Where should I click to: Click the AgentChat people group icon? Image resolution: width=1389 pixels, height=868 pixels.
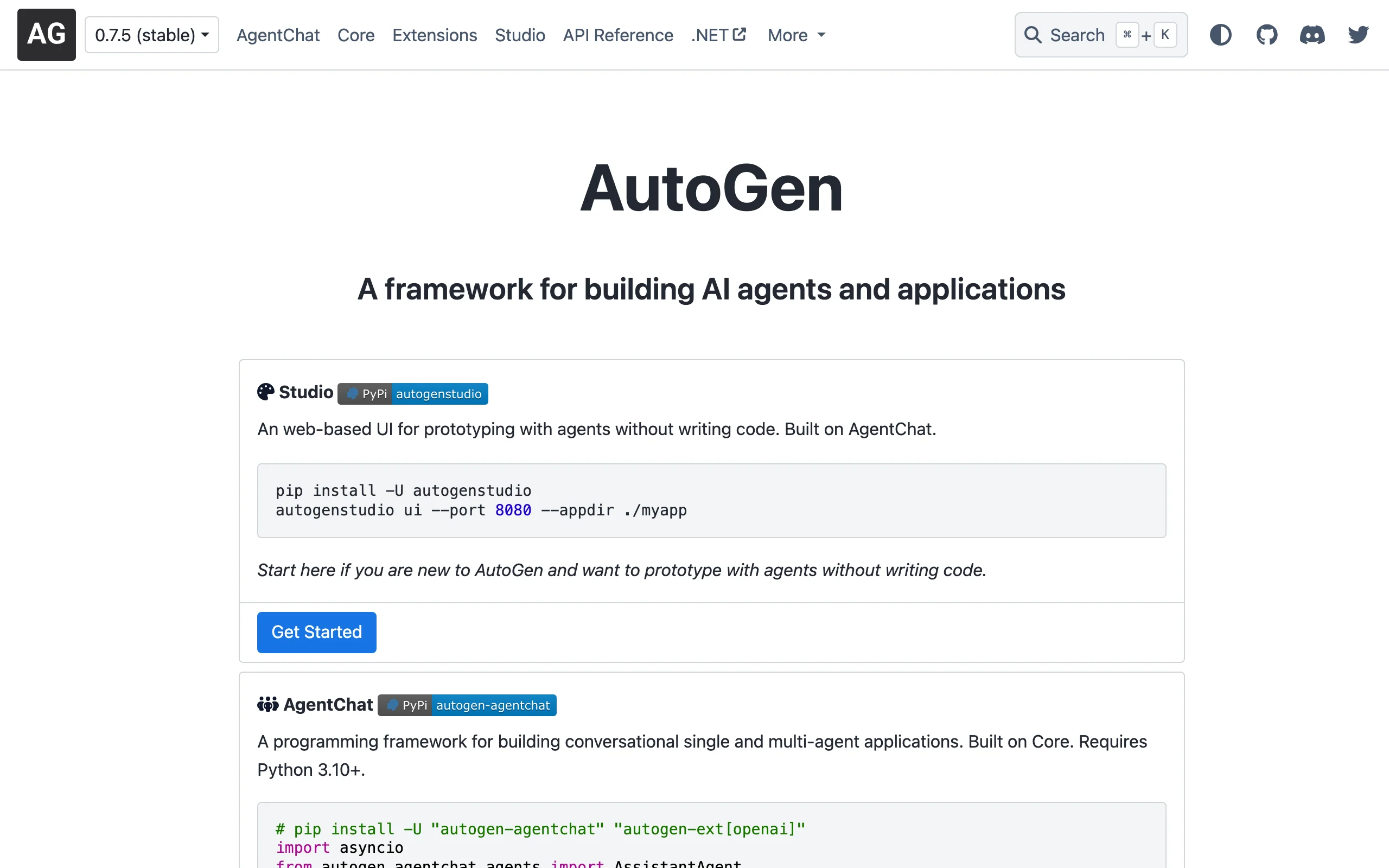pyautogui.click(x=267, y=704)
